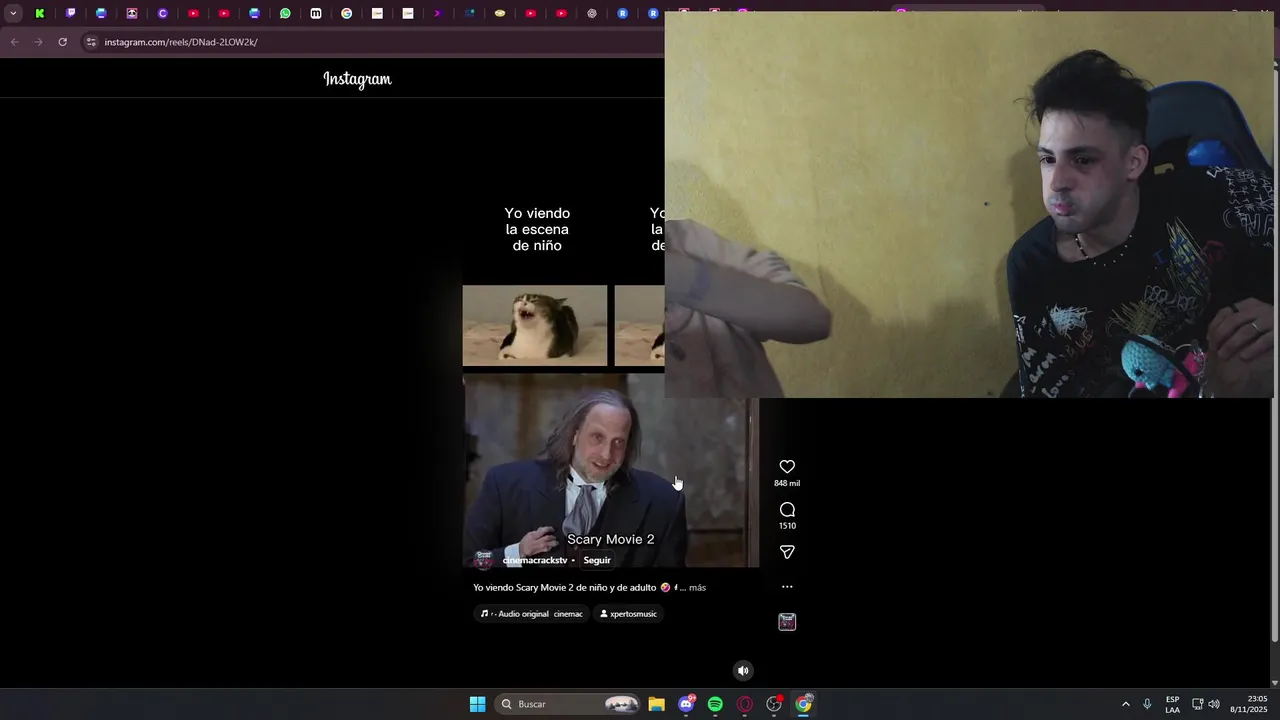Click the cinemacrackstv profile avatar
The width and height of the screenshot is (1280, 720).
pos(484,558)
